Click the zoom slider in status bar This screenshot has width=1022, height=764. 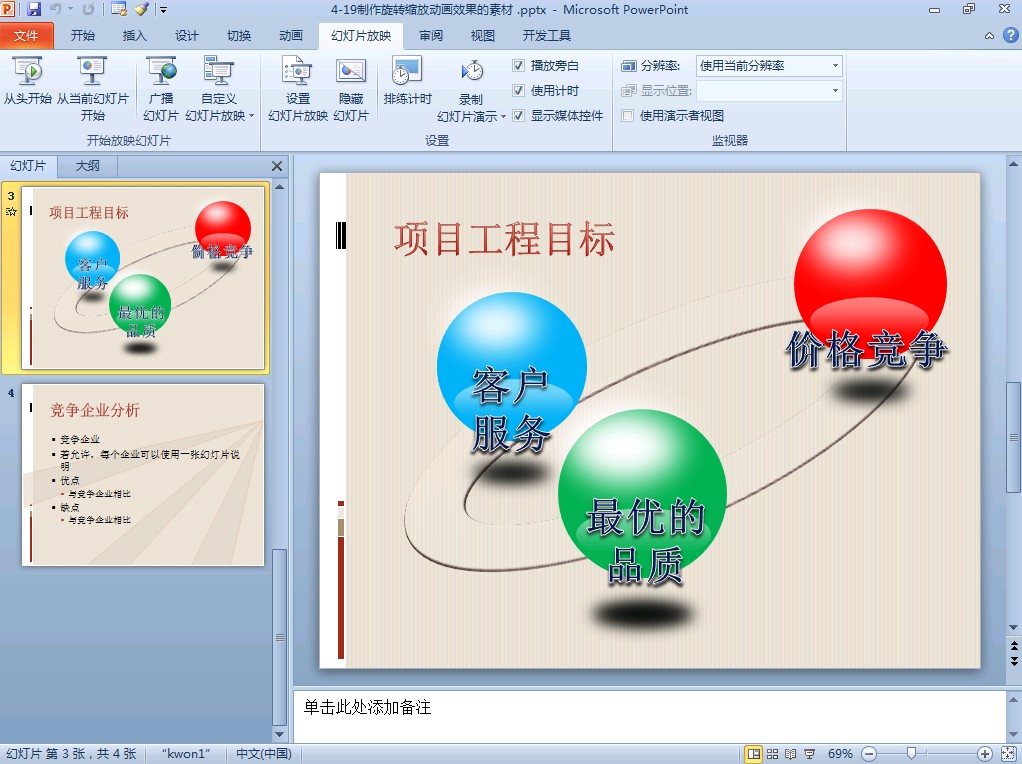tap(911, 753)
